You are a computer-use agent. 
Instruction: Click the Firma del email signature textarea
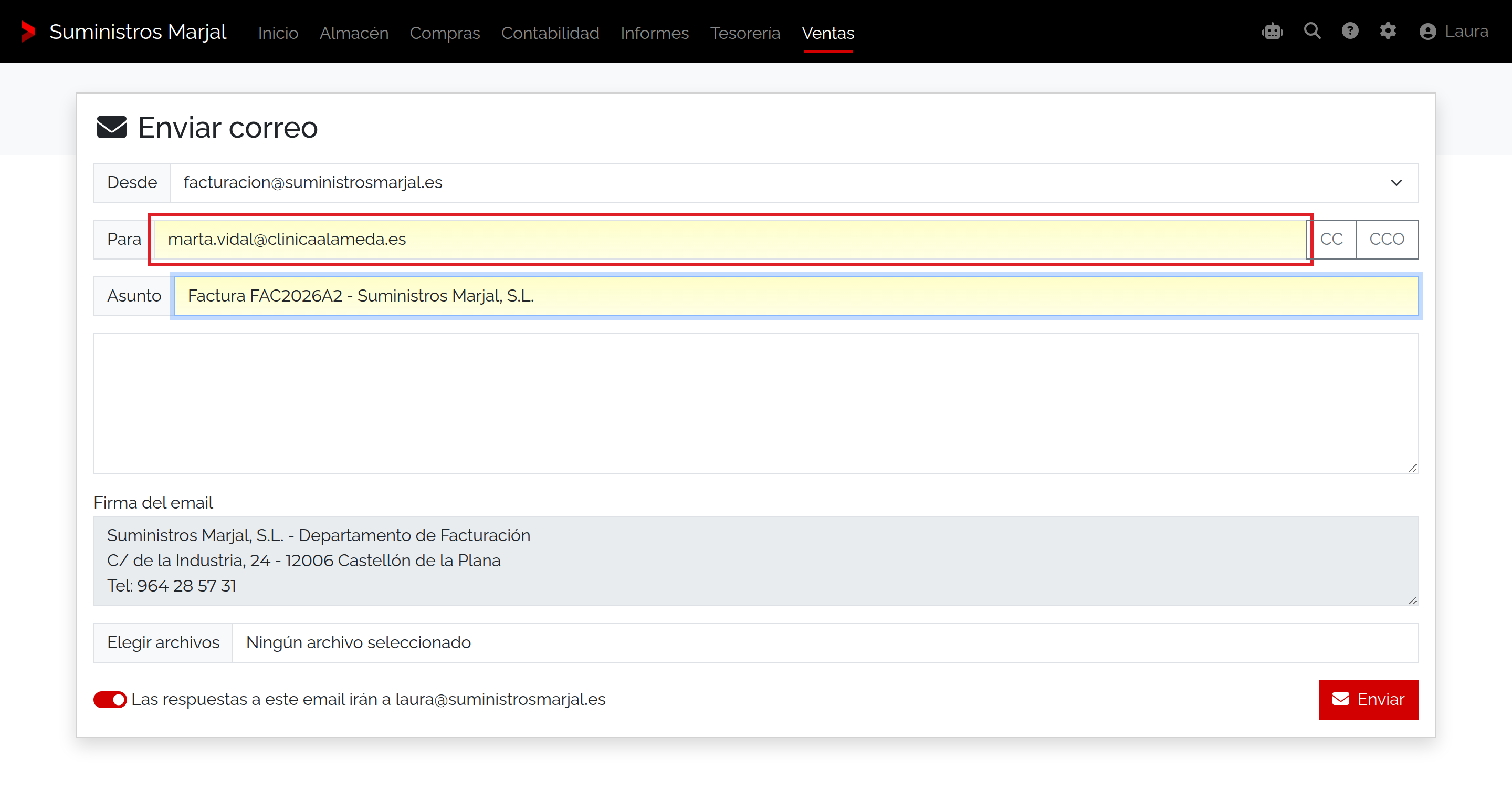click(x=756, y=561)
